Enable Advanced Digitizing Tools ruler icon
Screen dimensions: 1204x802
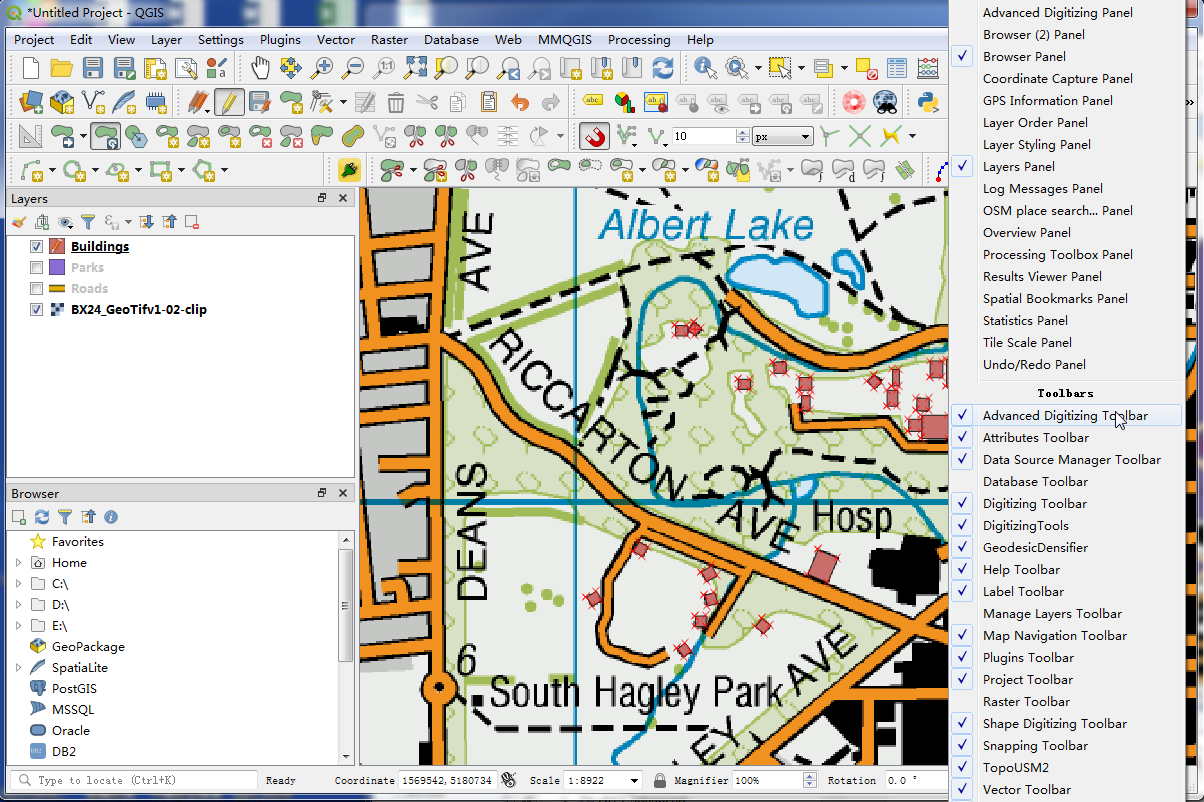click(x=31, y=136)
